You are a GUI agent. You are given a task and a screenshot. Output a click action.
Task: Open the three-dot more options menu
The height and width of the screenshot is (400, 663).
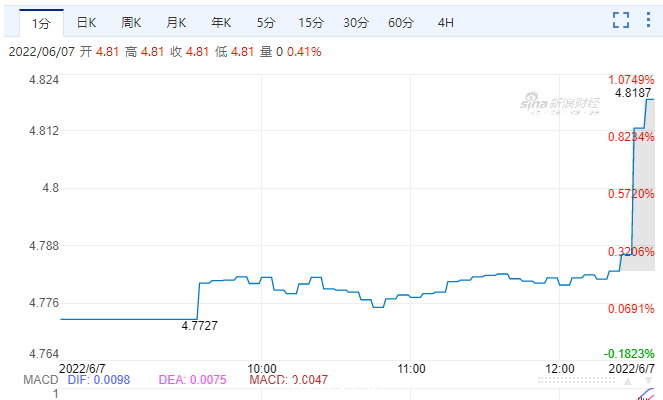(x=648, y=20)
